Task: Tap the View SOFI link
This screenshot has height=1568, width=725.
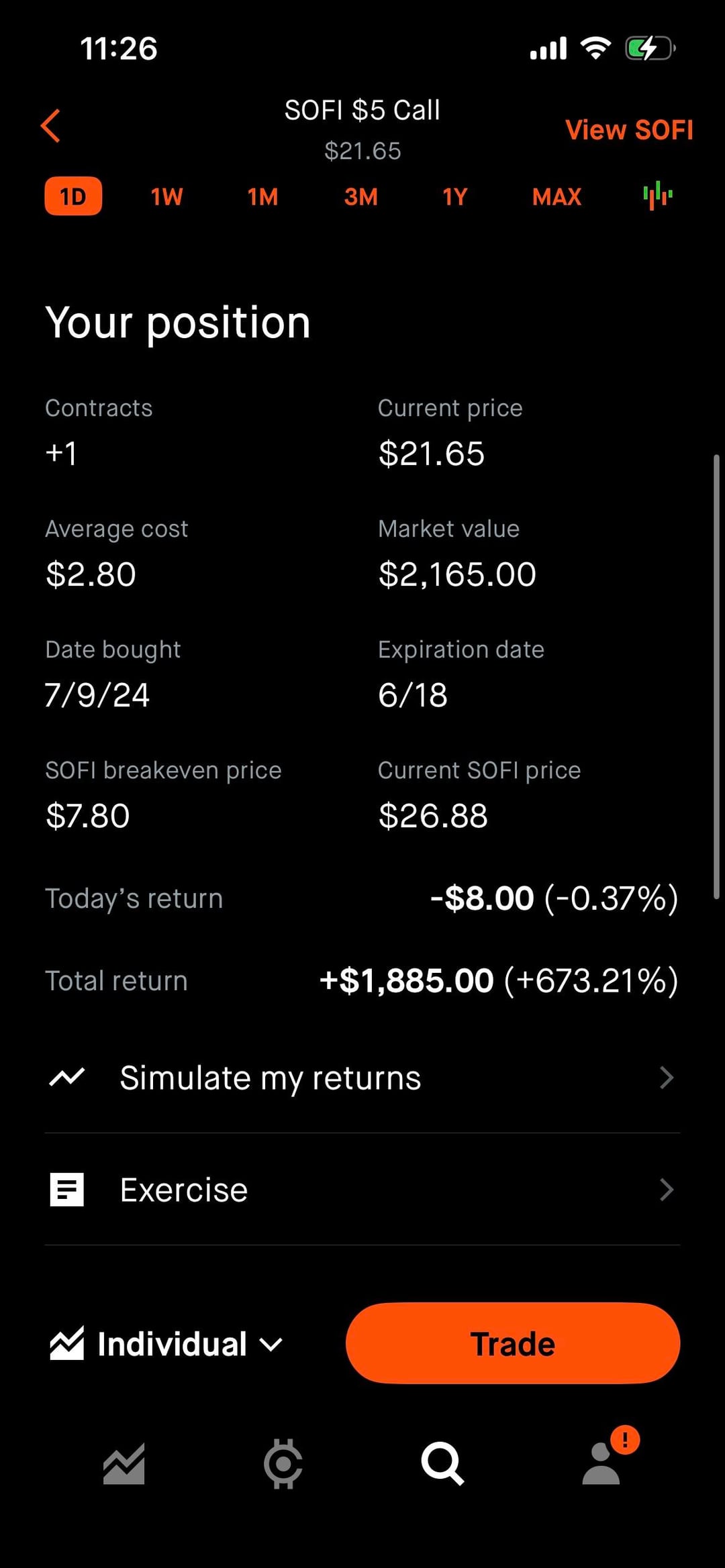Action: tap(629, 129)
